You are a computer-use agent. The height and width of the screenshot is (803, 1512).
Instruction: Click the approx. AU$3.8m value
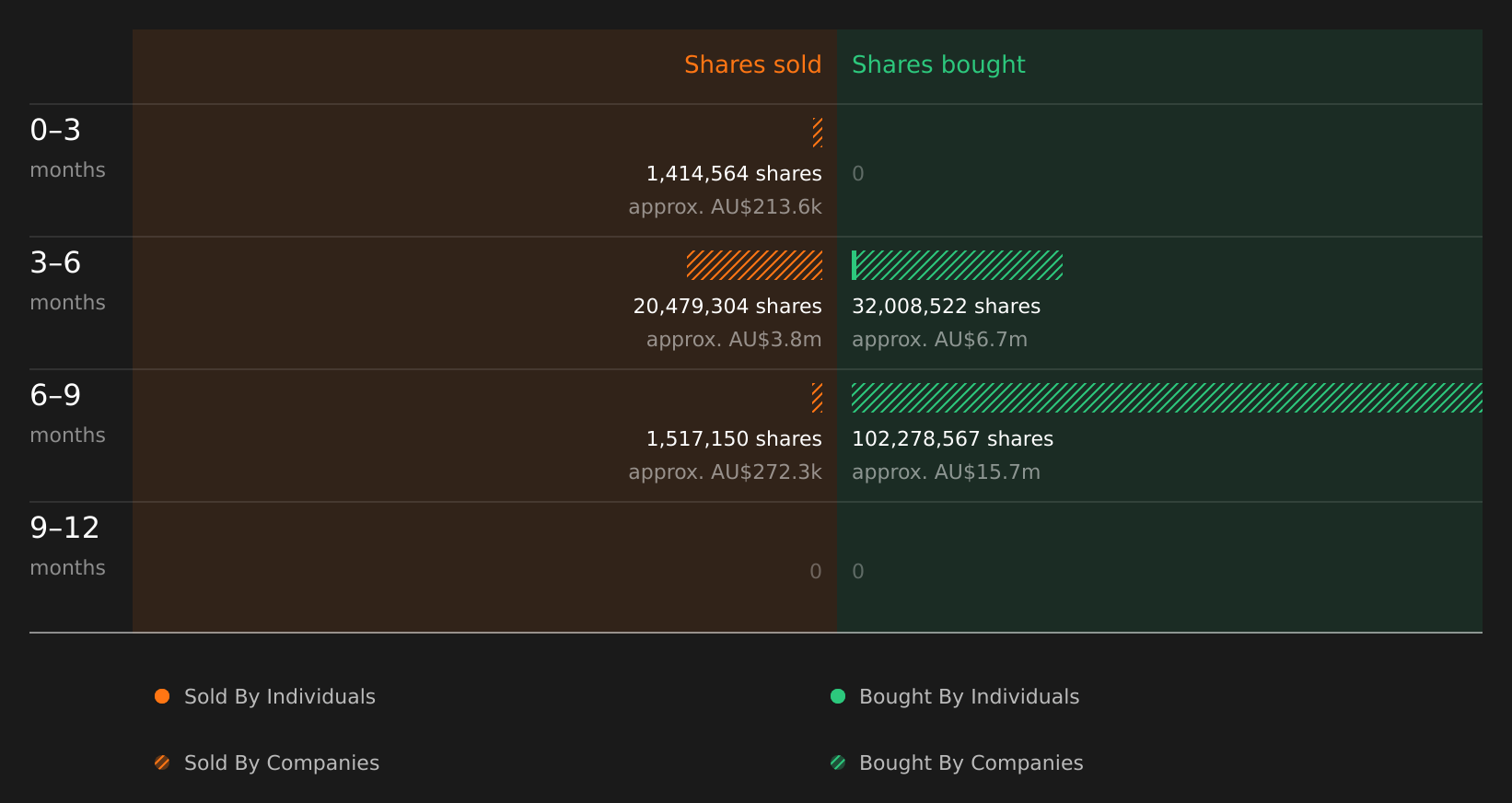click(x=734, y=340)
